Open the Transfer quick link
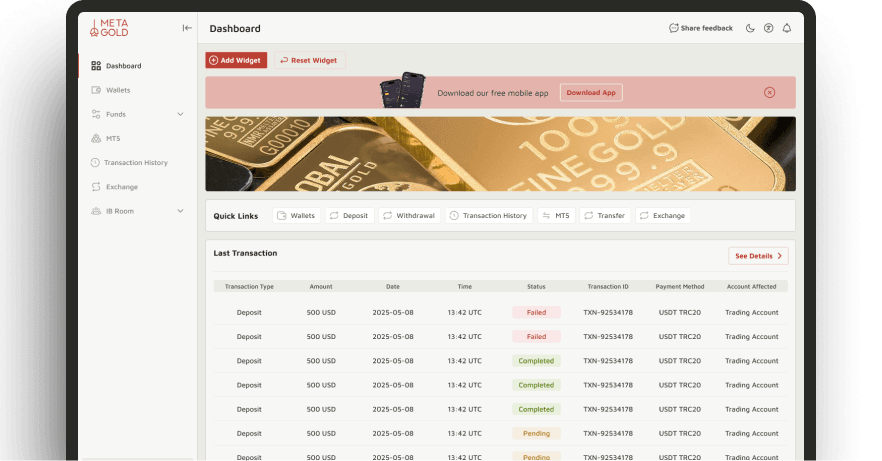This screenshot has width=882, height=461. coord(605,216)
